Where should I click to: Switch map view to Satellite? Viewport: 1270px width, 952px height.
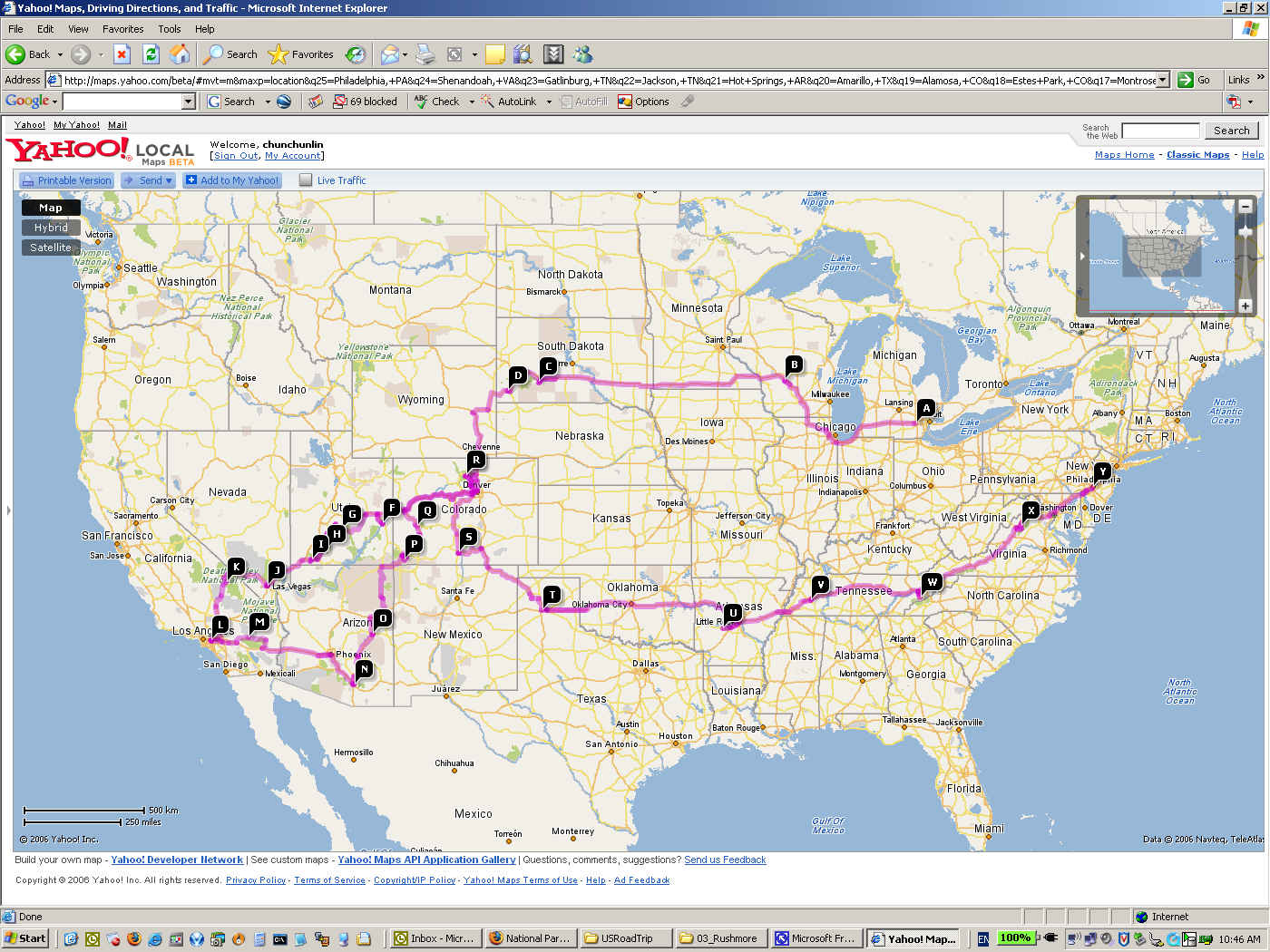(x=51, y=248)
